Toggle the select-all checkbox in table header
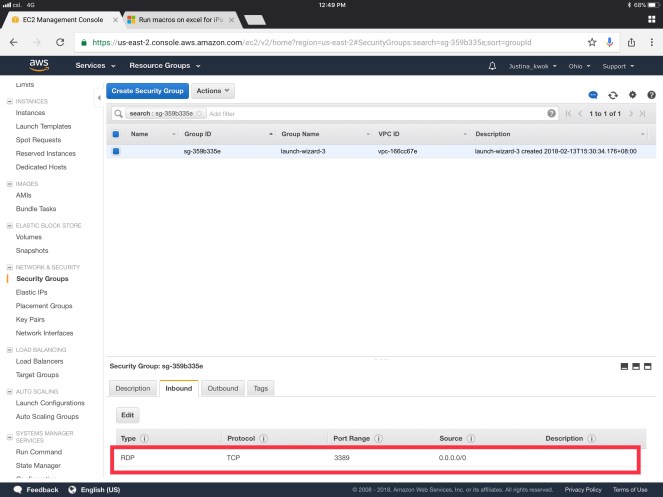 (x=116, y=133)
